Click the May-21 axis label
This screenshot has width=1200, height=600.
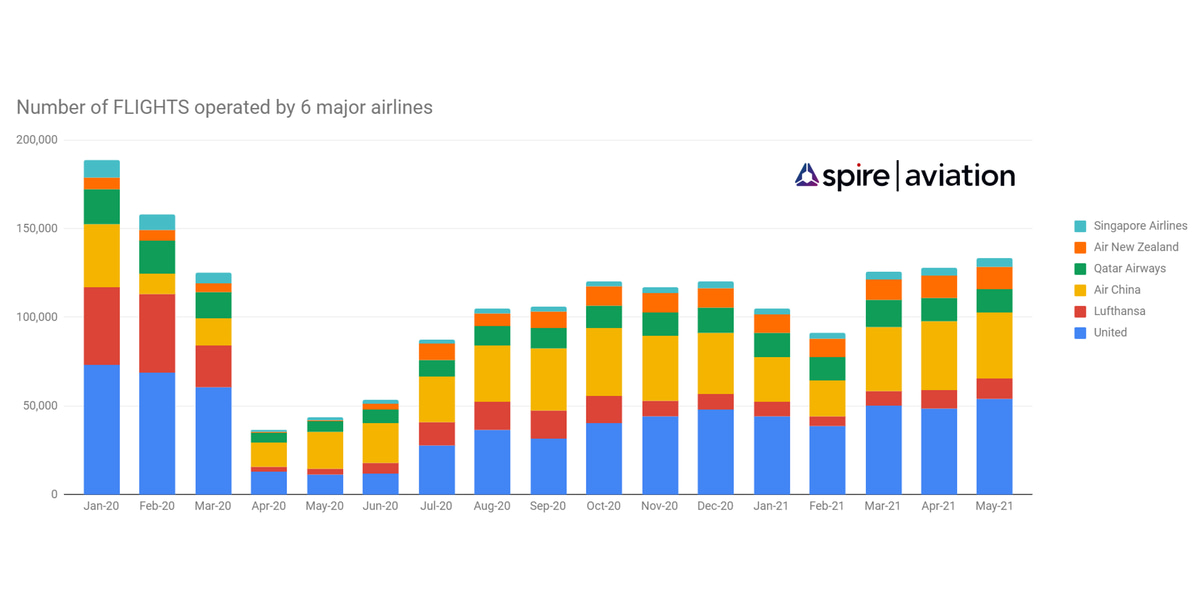coord(993,506)
